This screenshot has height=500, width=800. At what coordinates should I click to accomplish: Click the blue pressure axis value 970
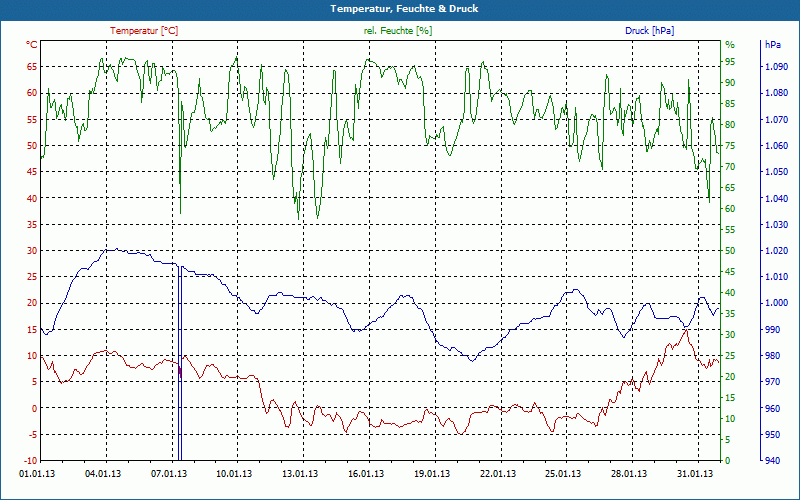(x=772, y=382)
